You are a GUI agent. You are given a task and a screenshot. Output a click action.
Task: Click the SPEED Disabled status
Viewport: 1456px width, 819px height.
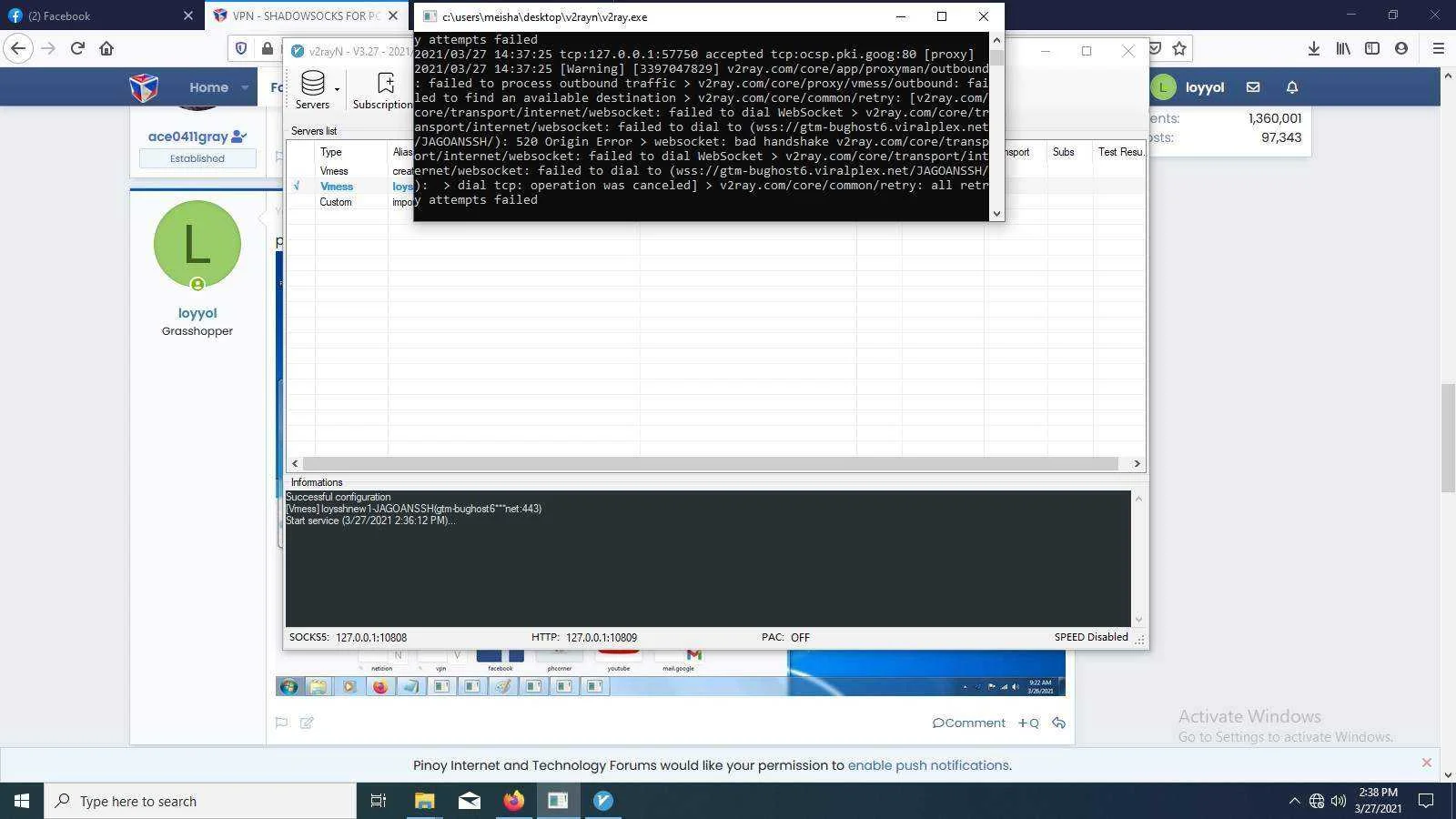click(x=1091, y=637)
